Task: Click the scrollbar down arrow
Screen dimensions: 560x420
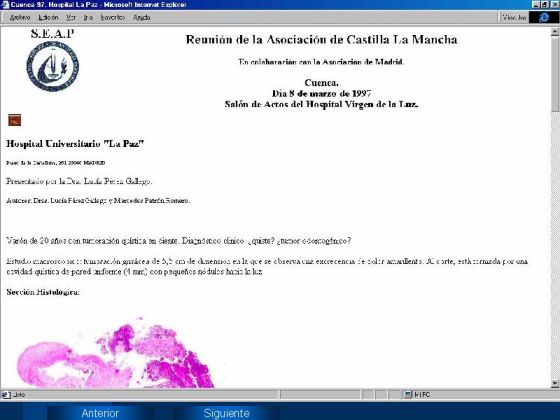Action: (x=555, y=384)
